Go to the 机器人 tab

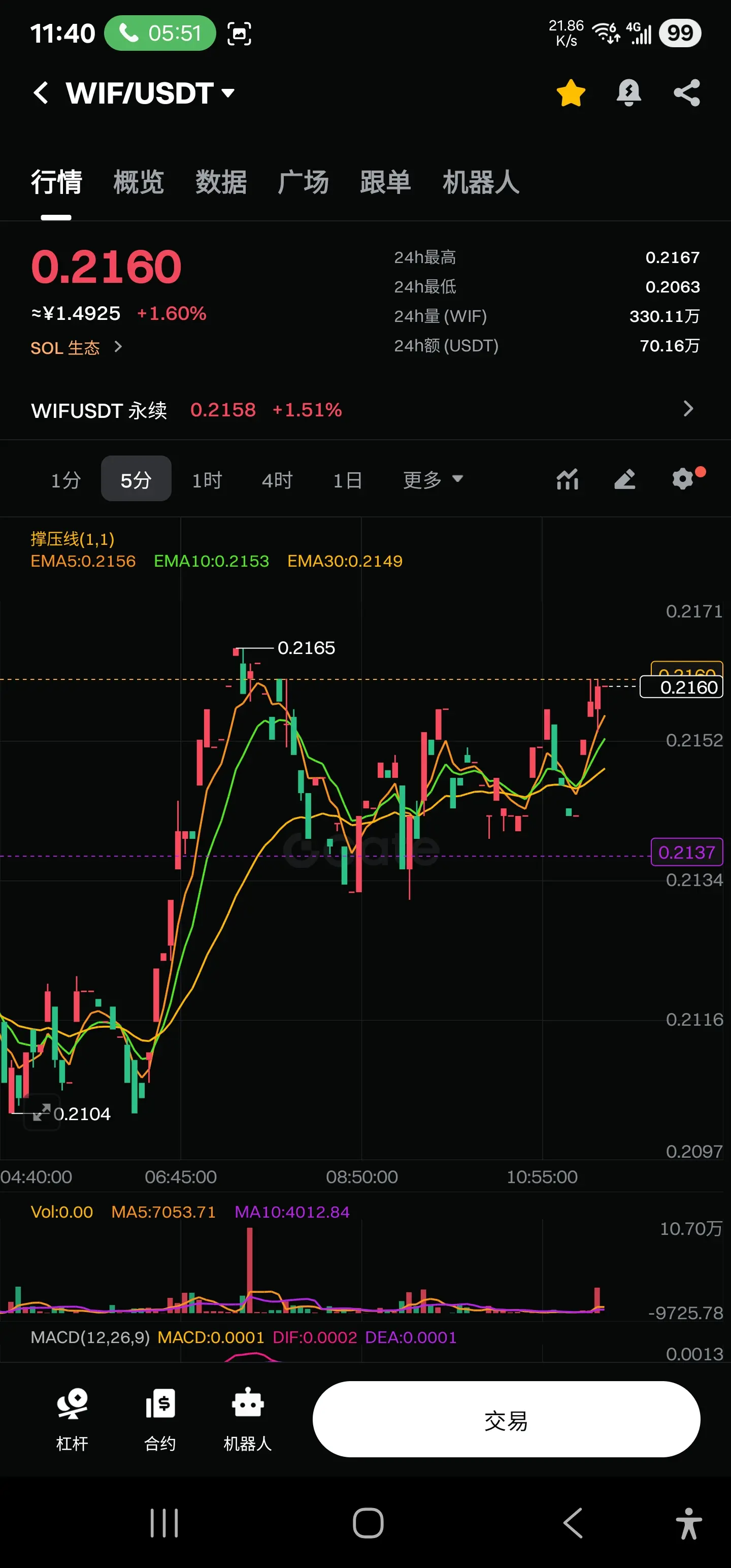tap(481, 182)
